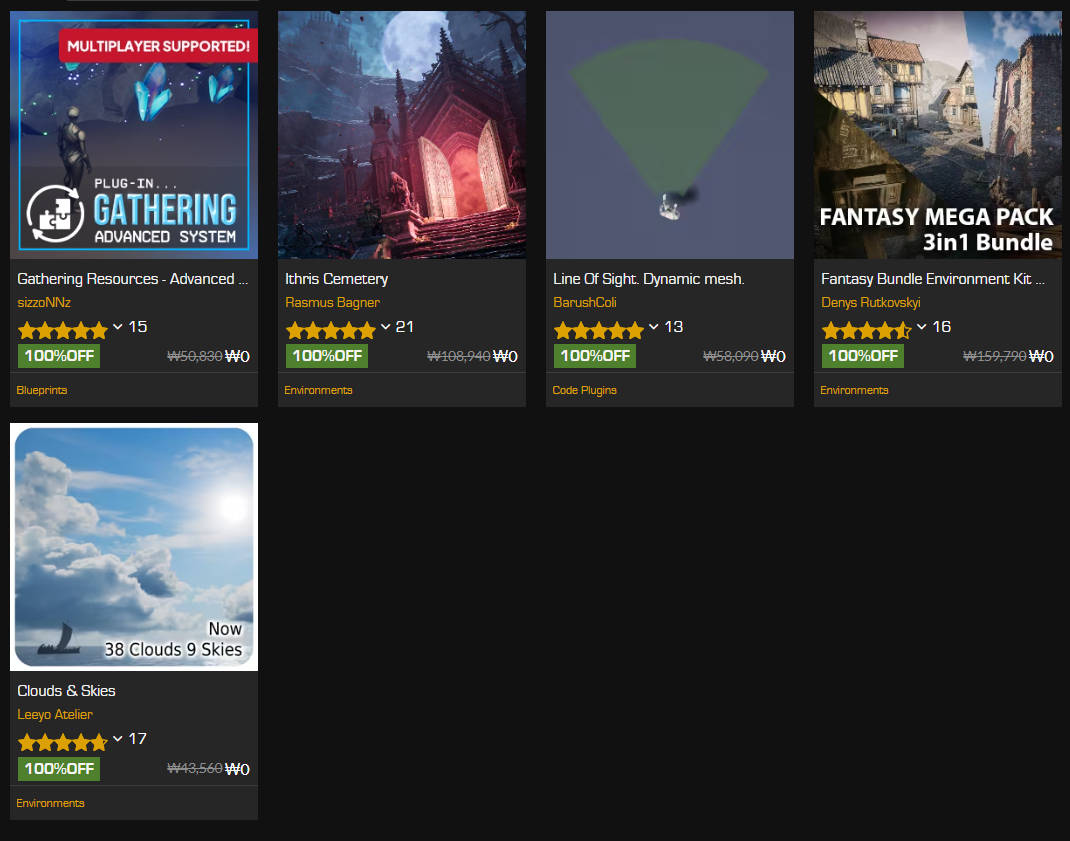
Task: Visit seller Denys Rutkovskyi's page
Action: click(x=871, y=302)
